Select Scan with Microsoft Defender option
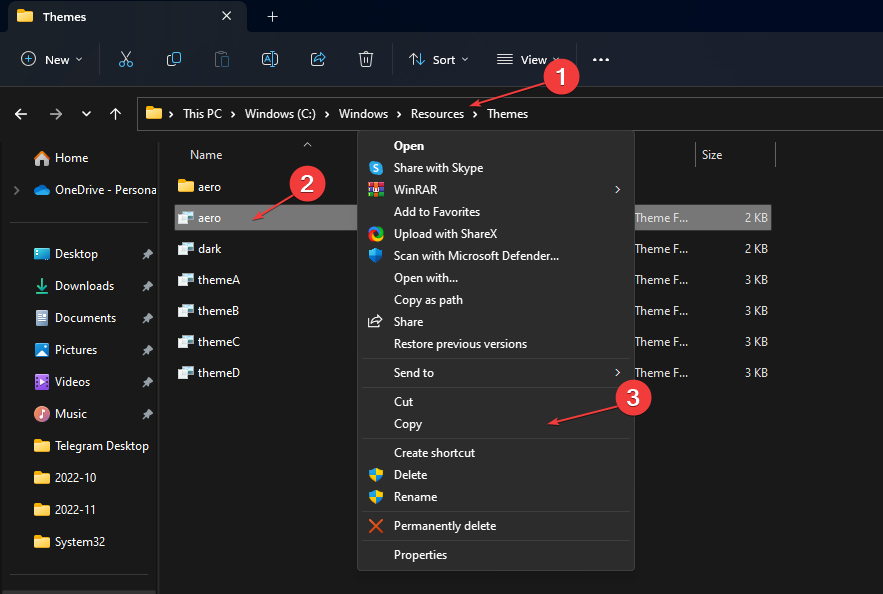Screen dimensions: 883x594 [476, 256]
